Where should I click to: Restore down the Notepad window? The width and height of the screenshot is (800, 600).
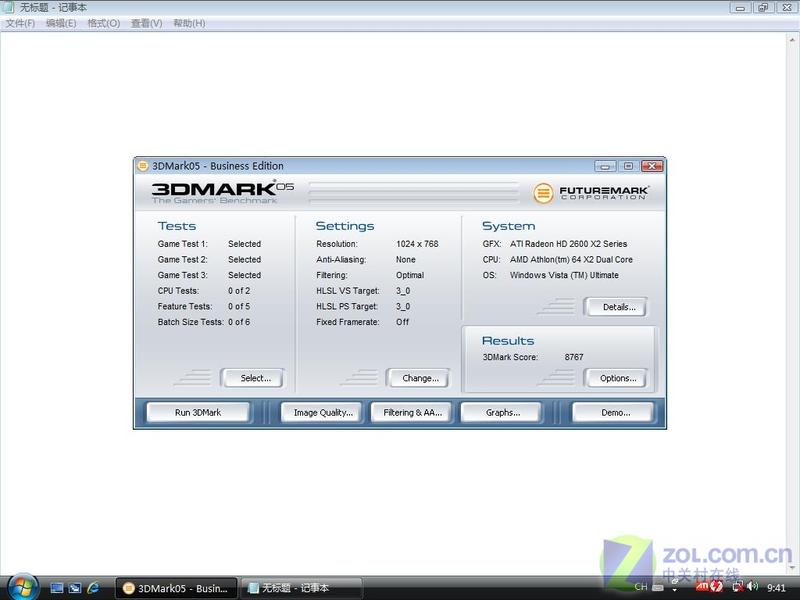pos(763,8)
